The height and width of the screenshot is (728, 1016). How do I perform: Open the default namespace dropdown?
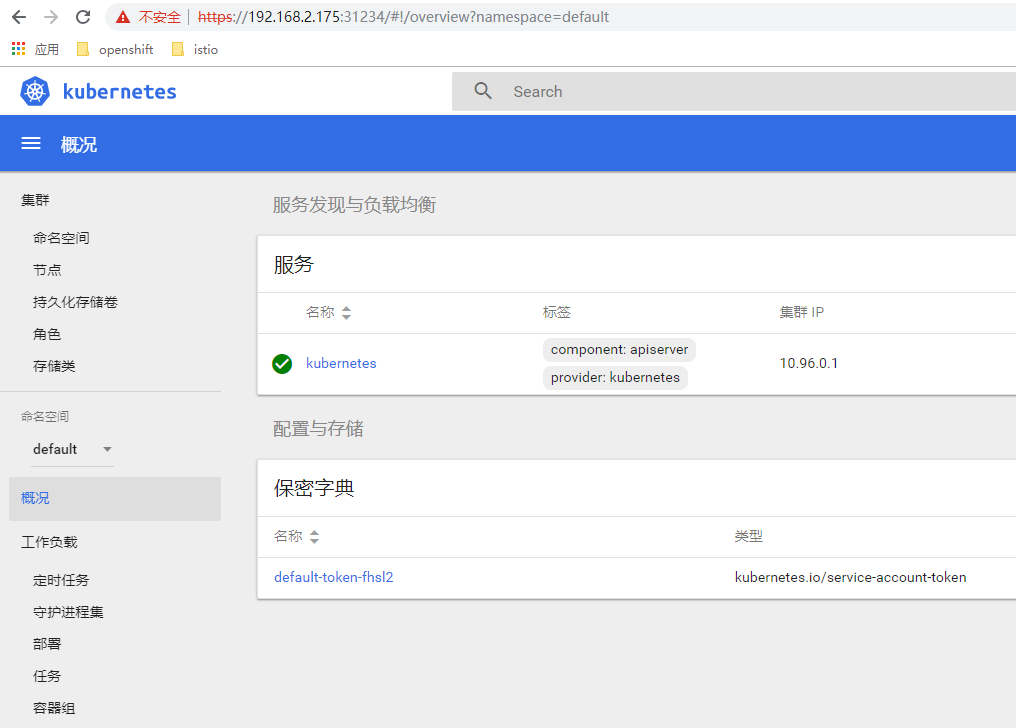click(73, 449)
